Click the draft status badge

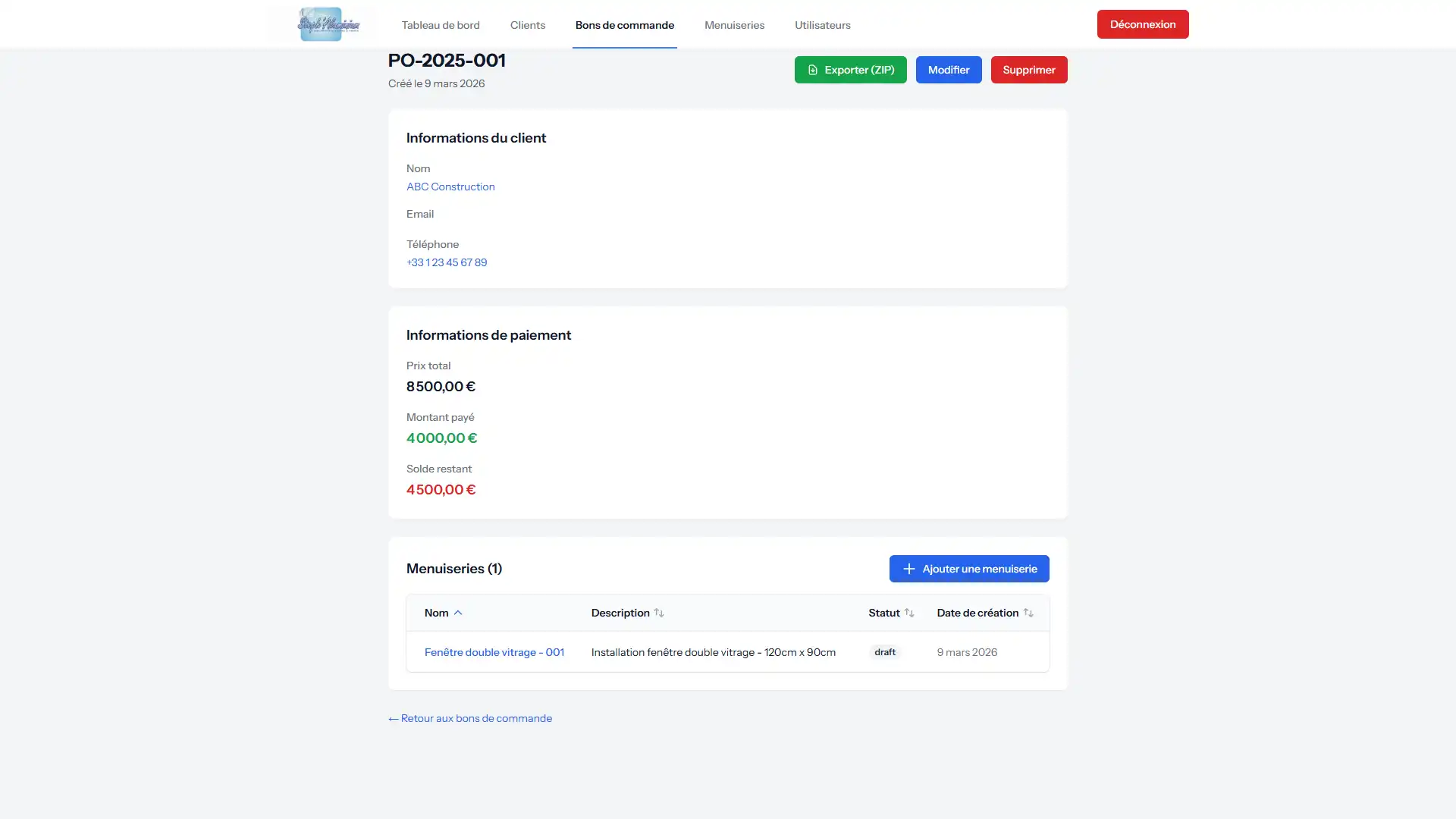pyautogui.click(x=884, y=652)
